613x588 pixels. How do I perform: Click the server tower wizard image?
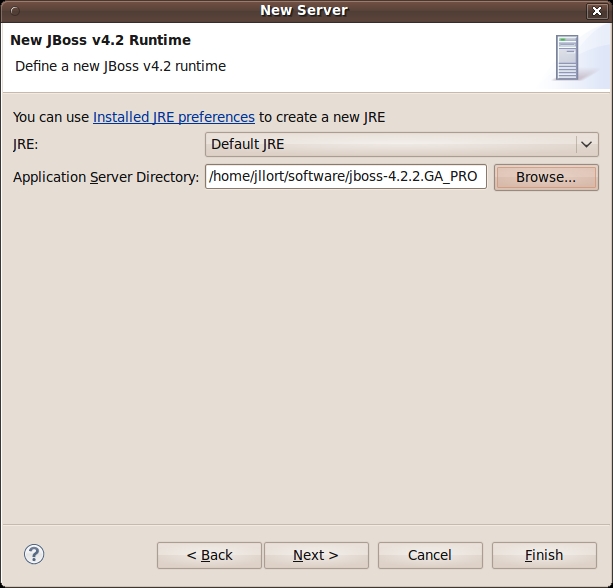(567, 57)
